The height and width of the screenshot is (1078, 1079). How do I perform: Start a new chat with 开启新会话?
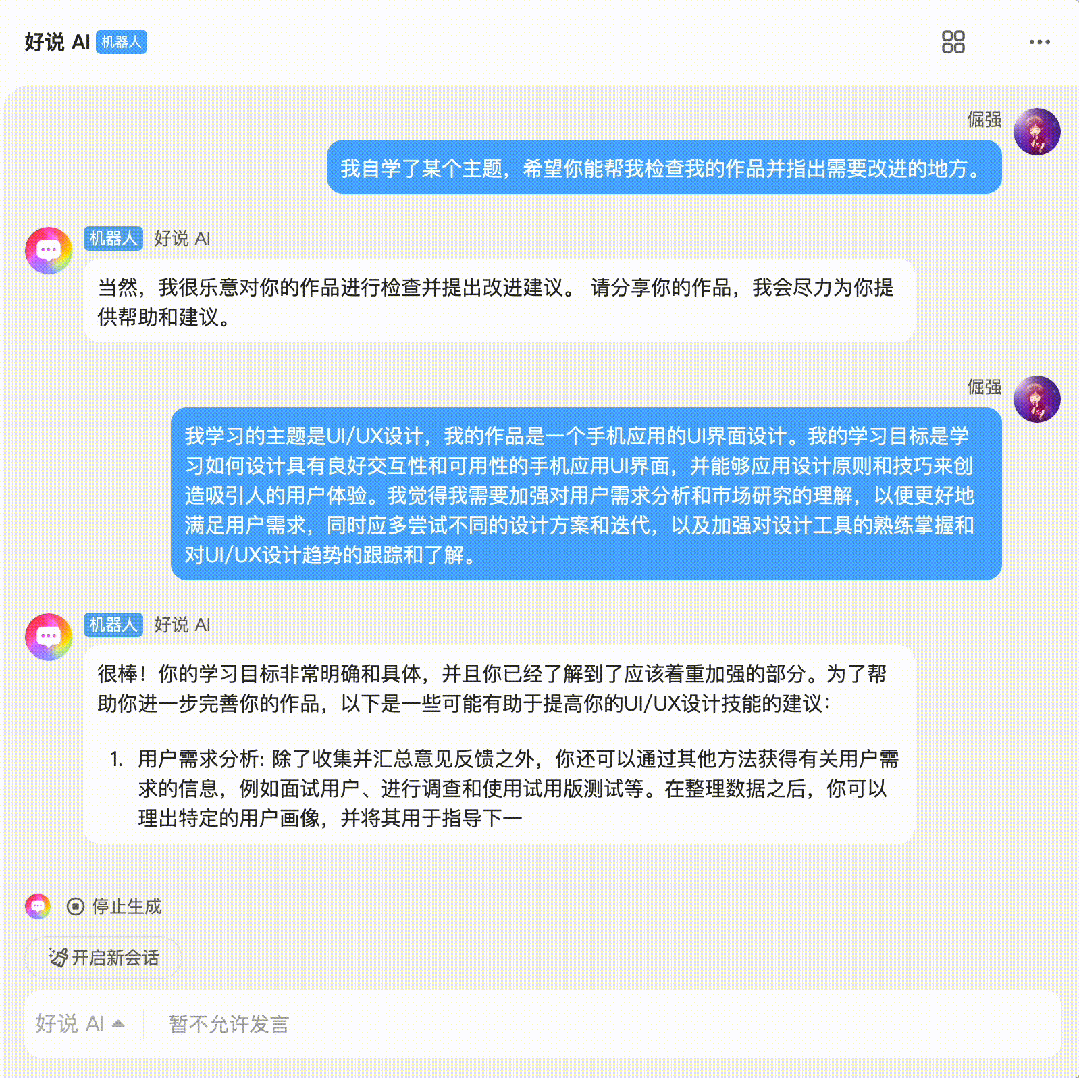104,957
